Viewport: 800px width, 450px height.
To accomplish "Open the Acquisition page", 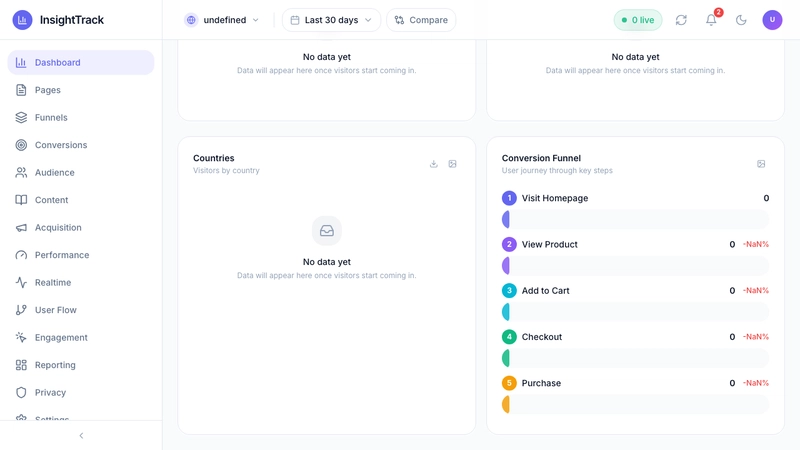I will click(81, 228).
